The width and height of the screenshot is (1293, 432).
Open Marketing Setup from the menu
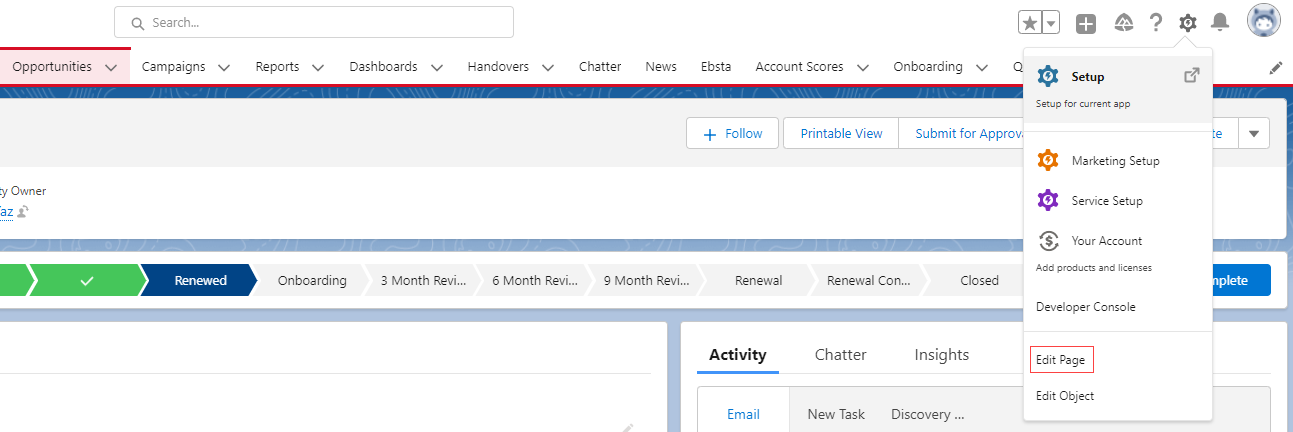1115,160
